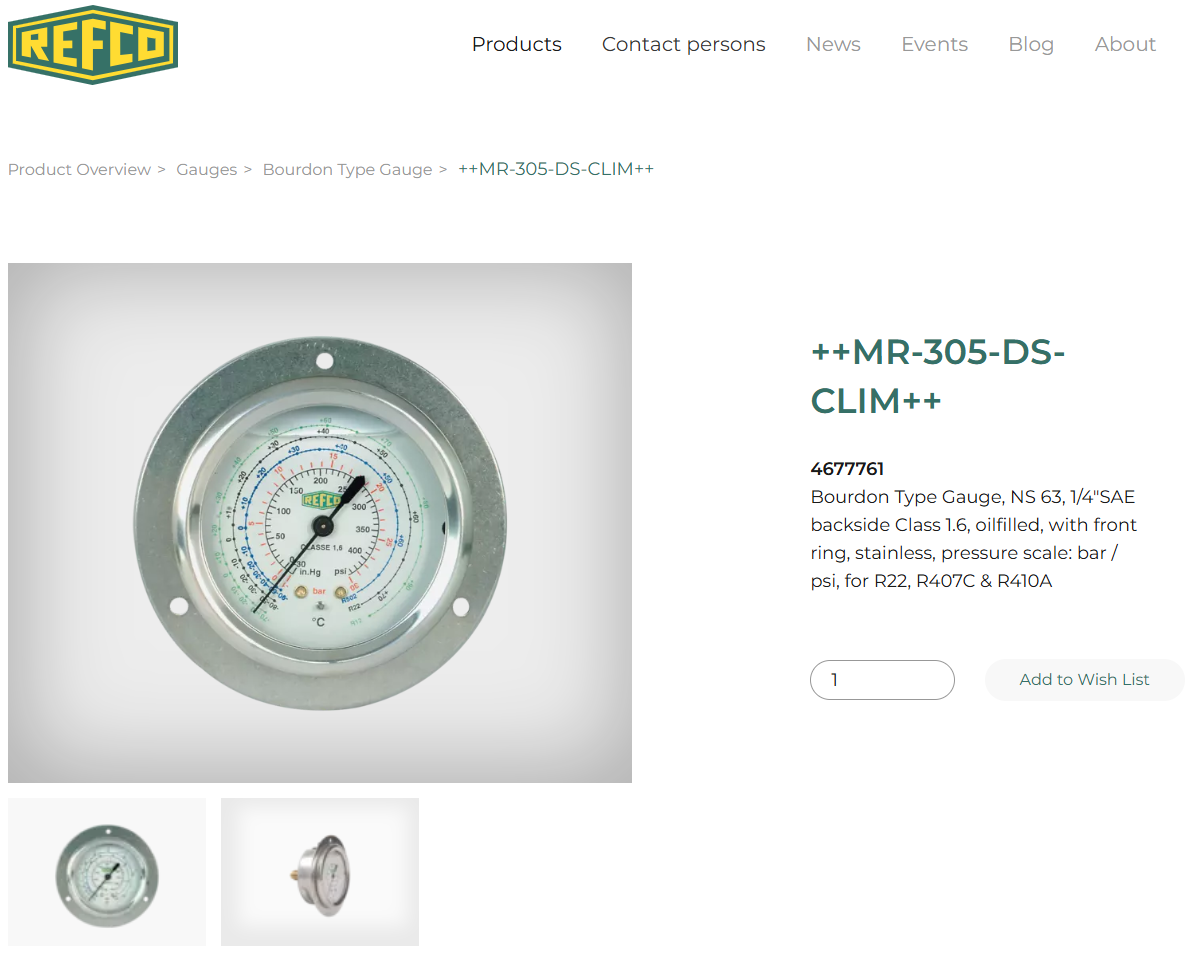Click the article number 4677761

[847, 469]
